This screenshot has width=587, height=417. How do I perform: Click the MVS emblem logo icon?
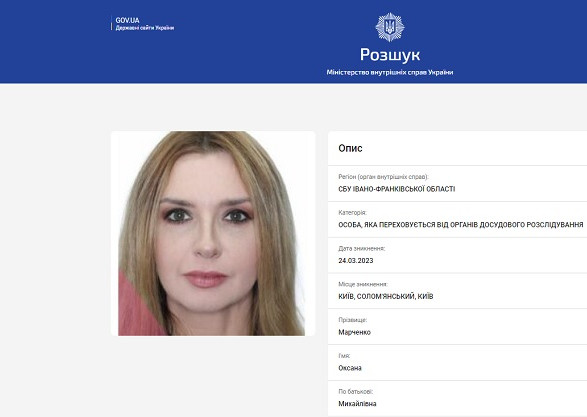coord(390,27)
